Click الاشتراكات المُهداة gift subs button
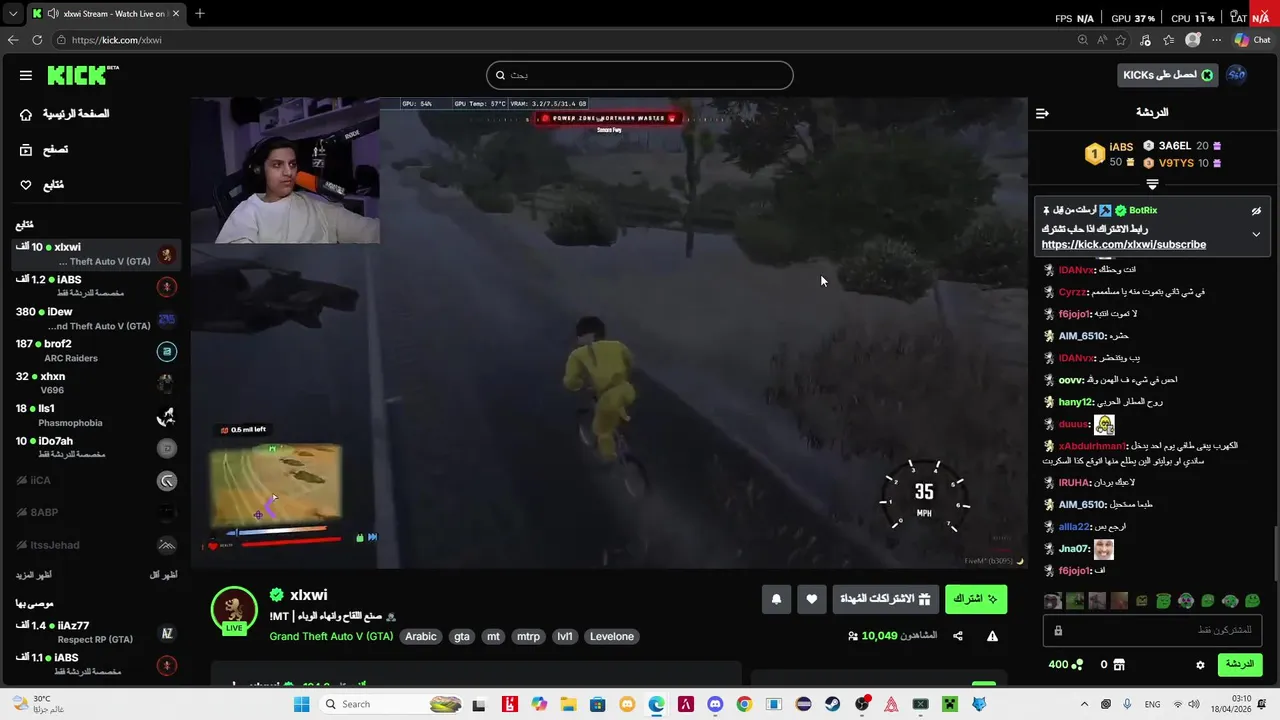 885,599
